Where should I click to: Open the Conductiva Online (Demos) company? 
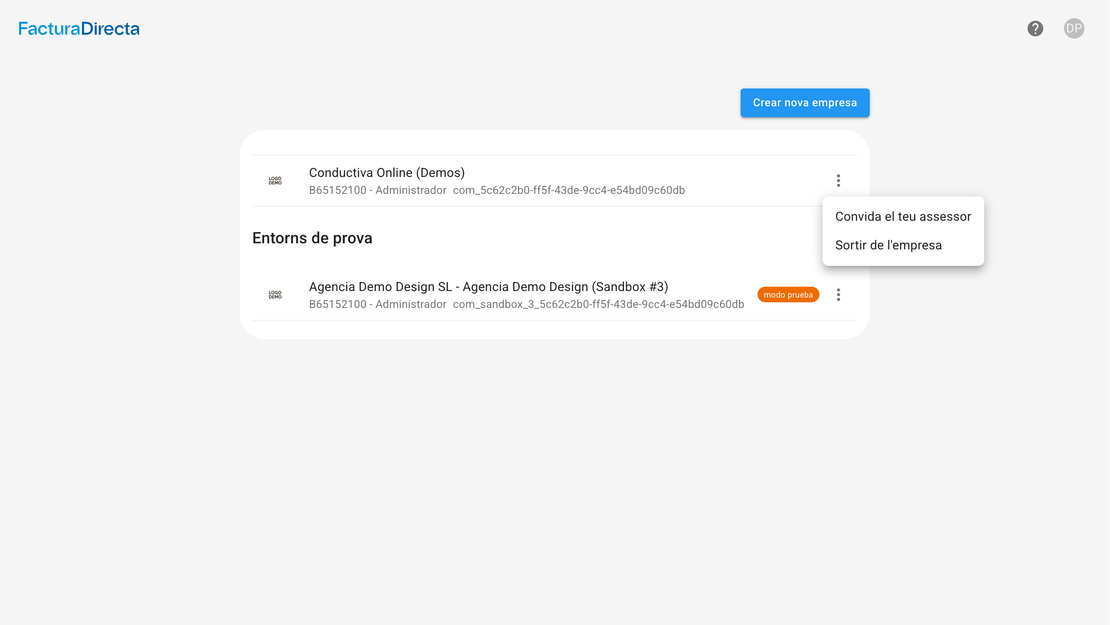point(386,173)
